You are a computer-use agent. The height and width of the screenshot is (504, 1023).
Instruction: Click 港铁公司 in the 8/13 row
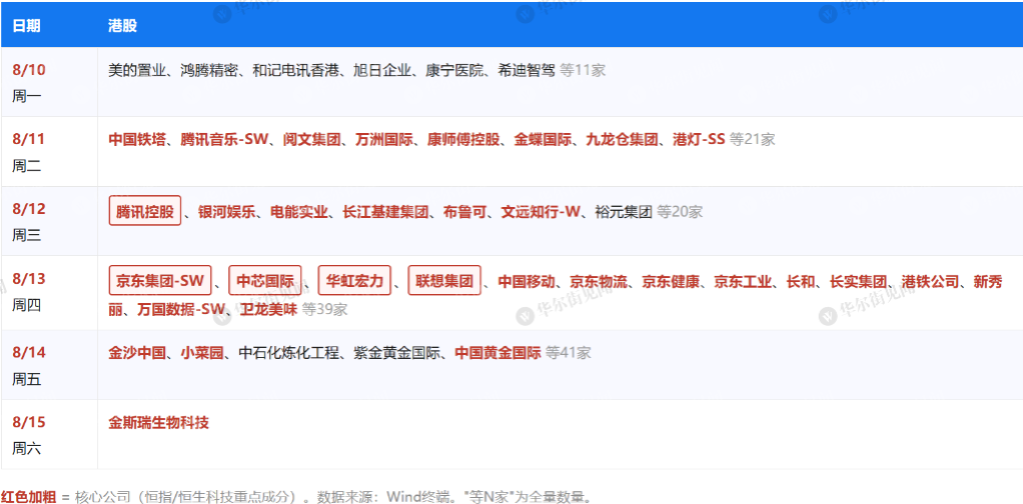tap(930, 282)
